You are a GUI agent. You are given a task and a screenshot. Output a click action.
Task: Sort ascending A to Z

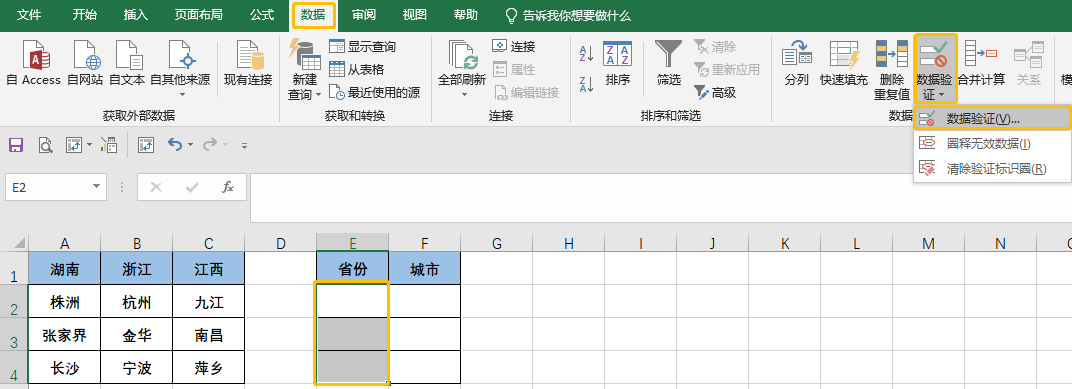pos(587,53)
